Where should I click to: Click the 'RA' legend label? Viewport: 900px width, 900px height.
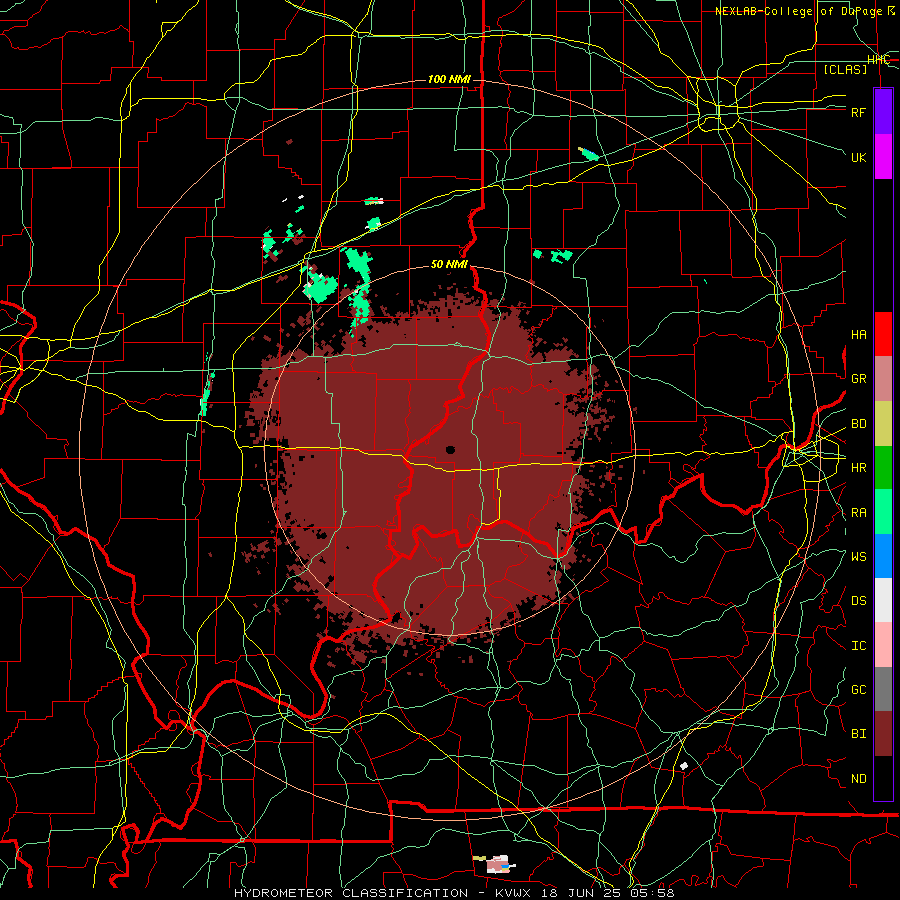(858, 513)
